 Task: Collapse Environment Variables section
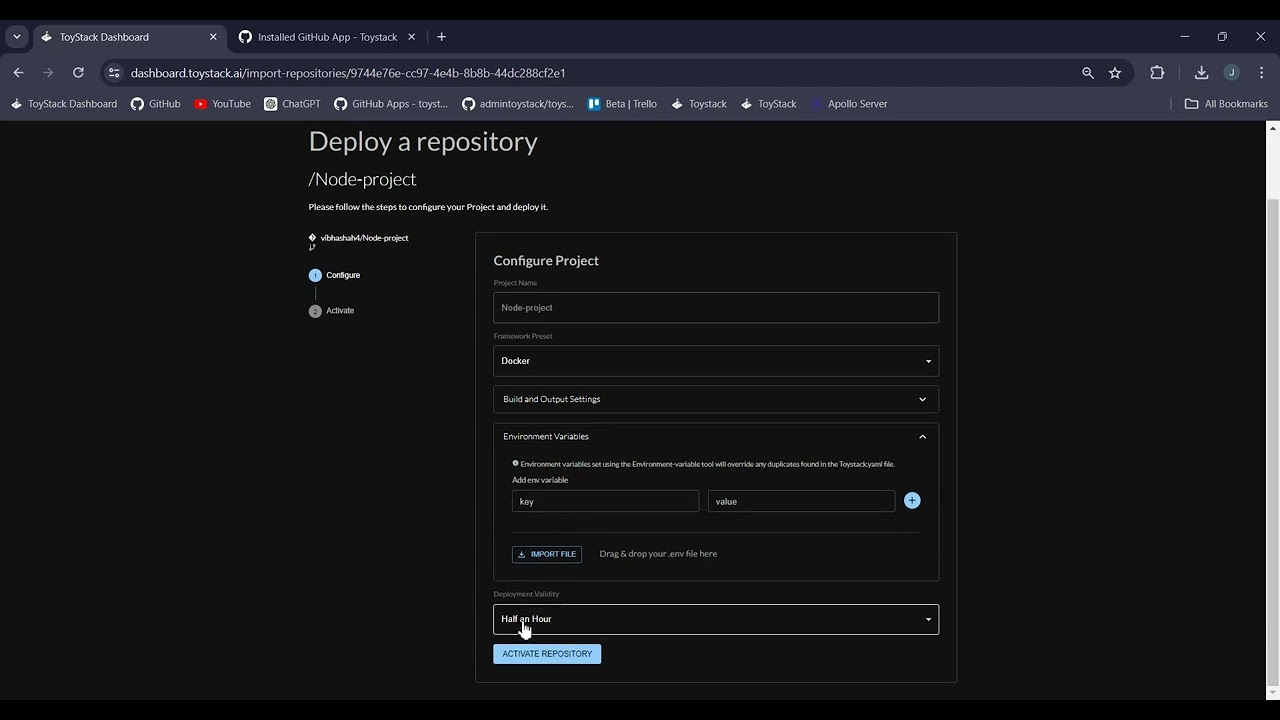[x=716, y=436]
